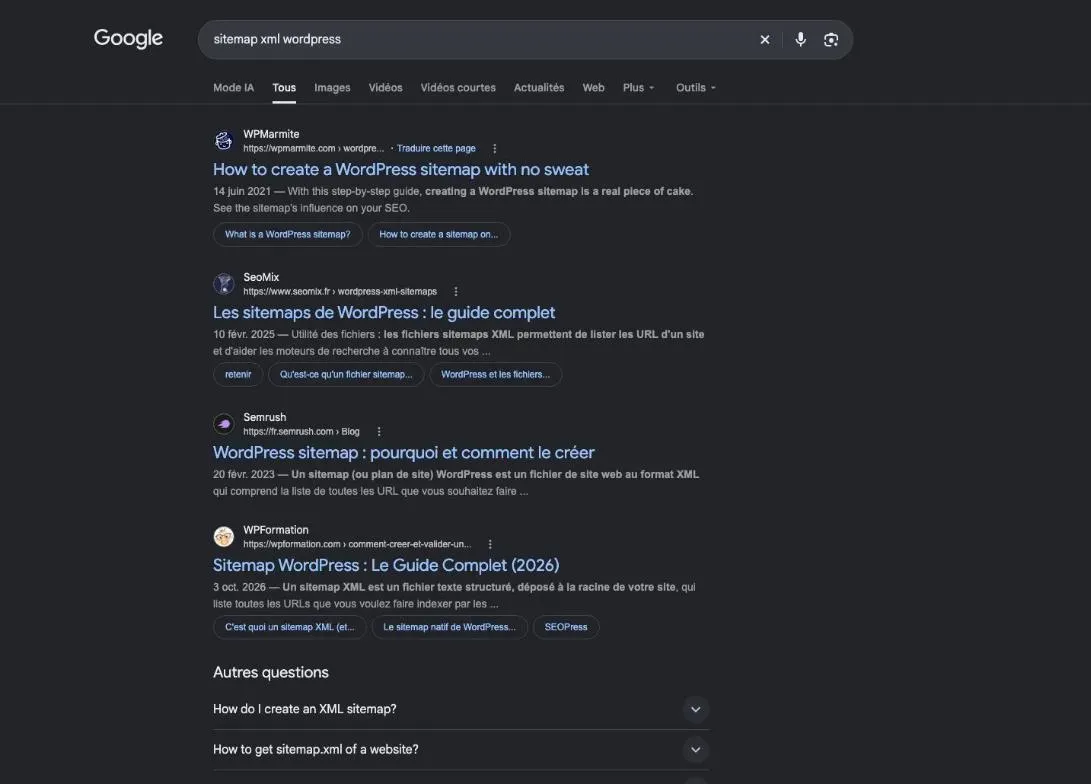1091x784 pixels.
Task: Open more options for WPMarmite result
Action: [x=495, y=149]
